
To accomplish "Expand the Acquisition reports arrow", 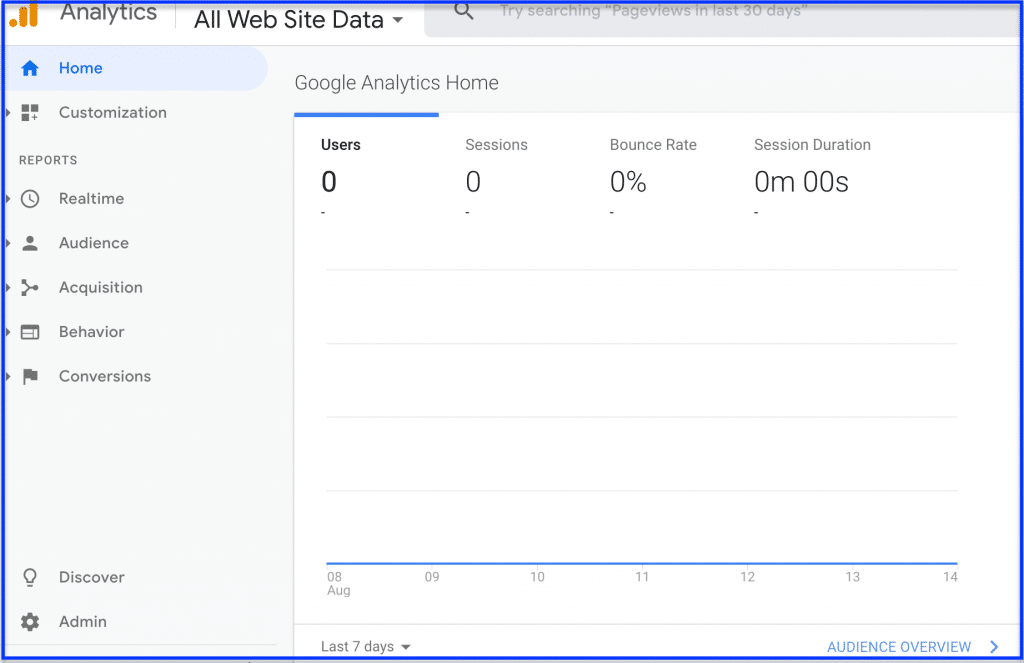I will click(x=8, y=287).
